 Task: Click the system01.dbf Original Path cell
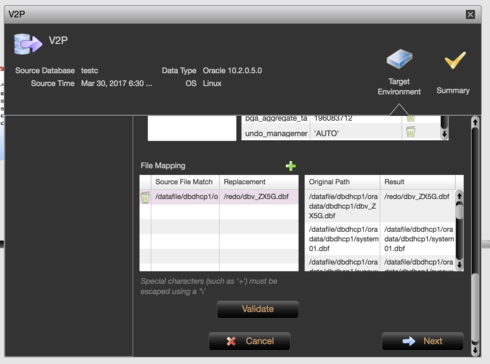(342, 239)
